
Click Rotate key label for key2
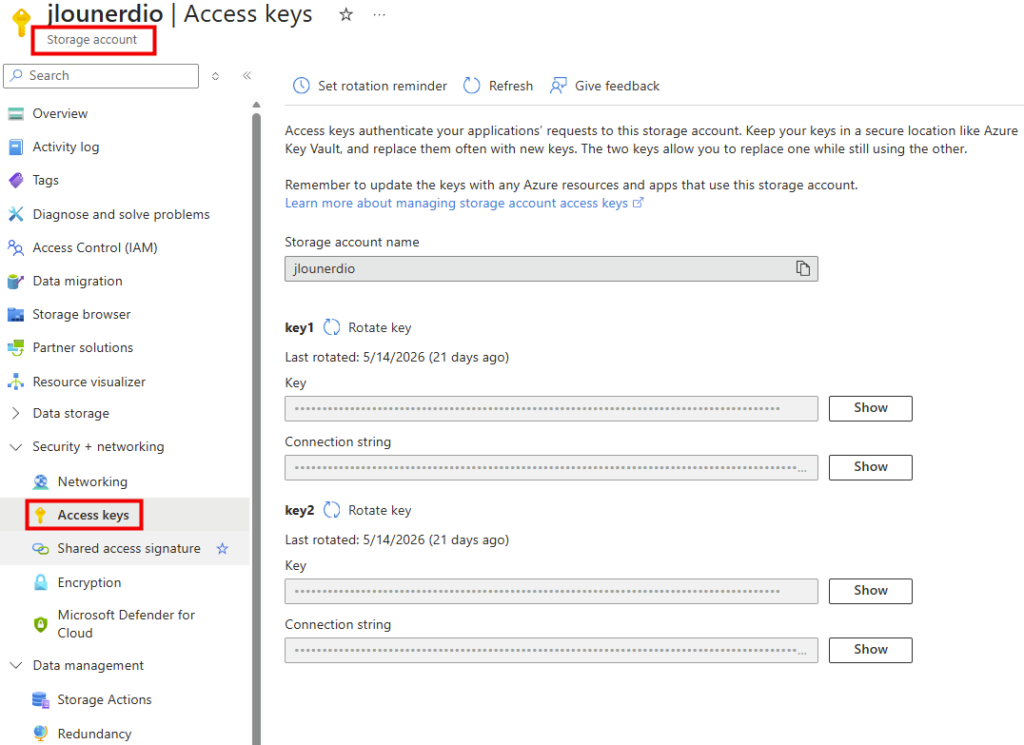tap(379, 510)
